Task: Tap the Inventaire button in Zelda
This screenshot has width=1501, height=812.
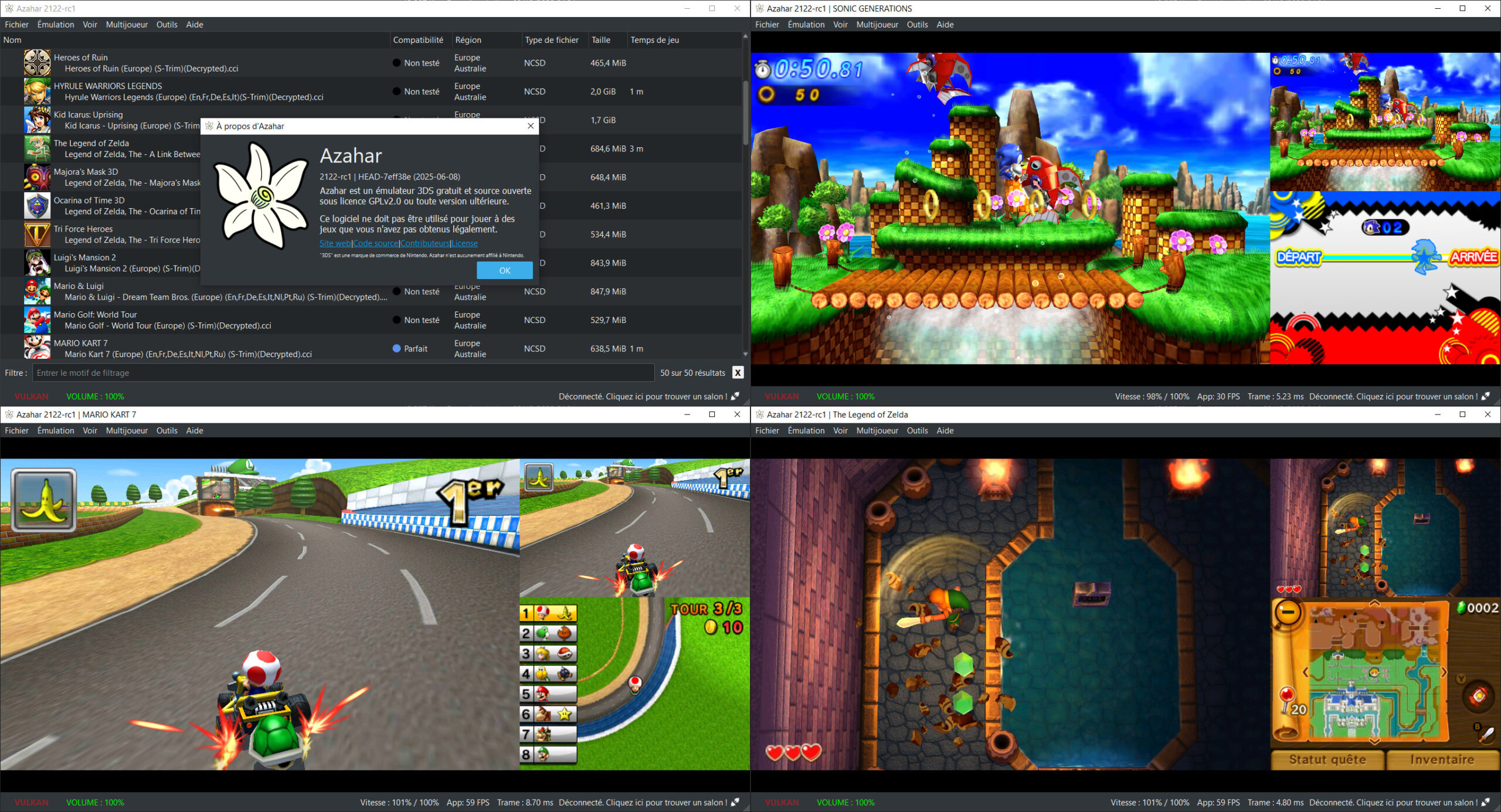Action: pyautogui.click(x=1442, y=760)
